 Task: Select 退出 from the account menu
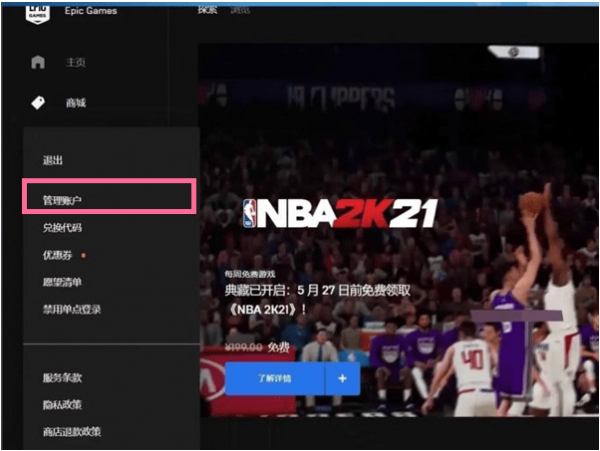coord(52,160)
